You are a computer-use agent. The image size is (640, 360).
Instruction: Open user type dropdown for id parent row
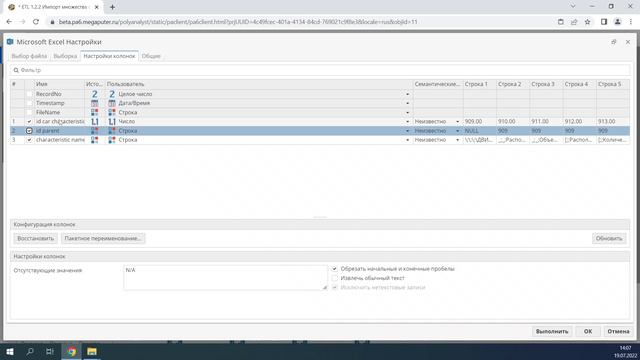click(407, 131)
